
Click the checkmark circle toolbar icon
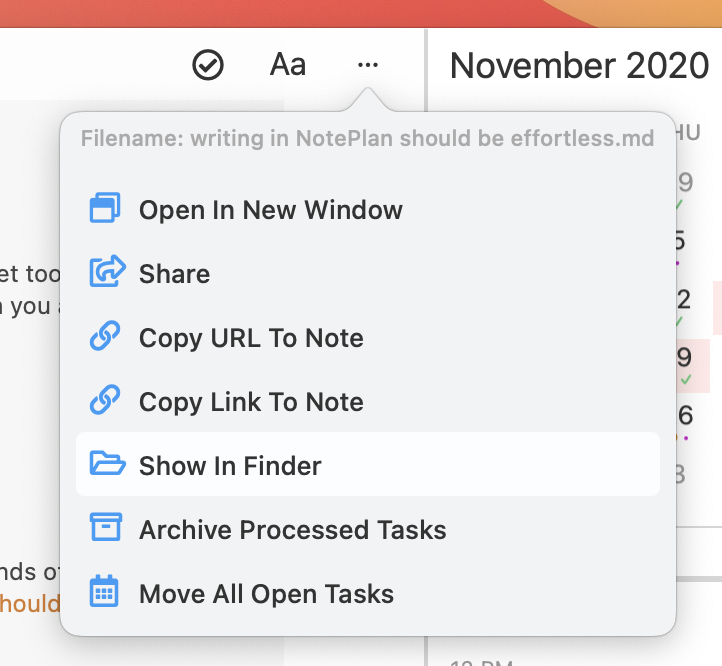tap(208, 65)
